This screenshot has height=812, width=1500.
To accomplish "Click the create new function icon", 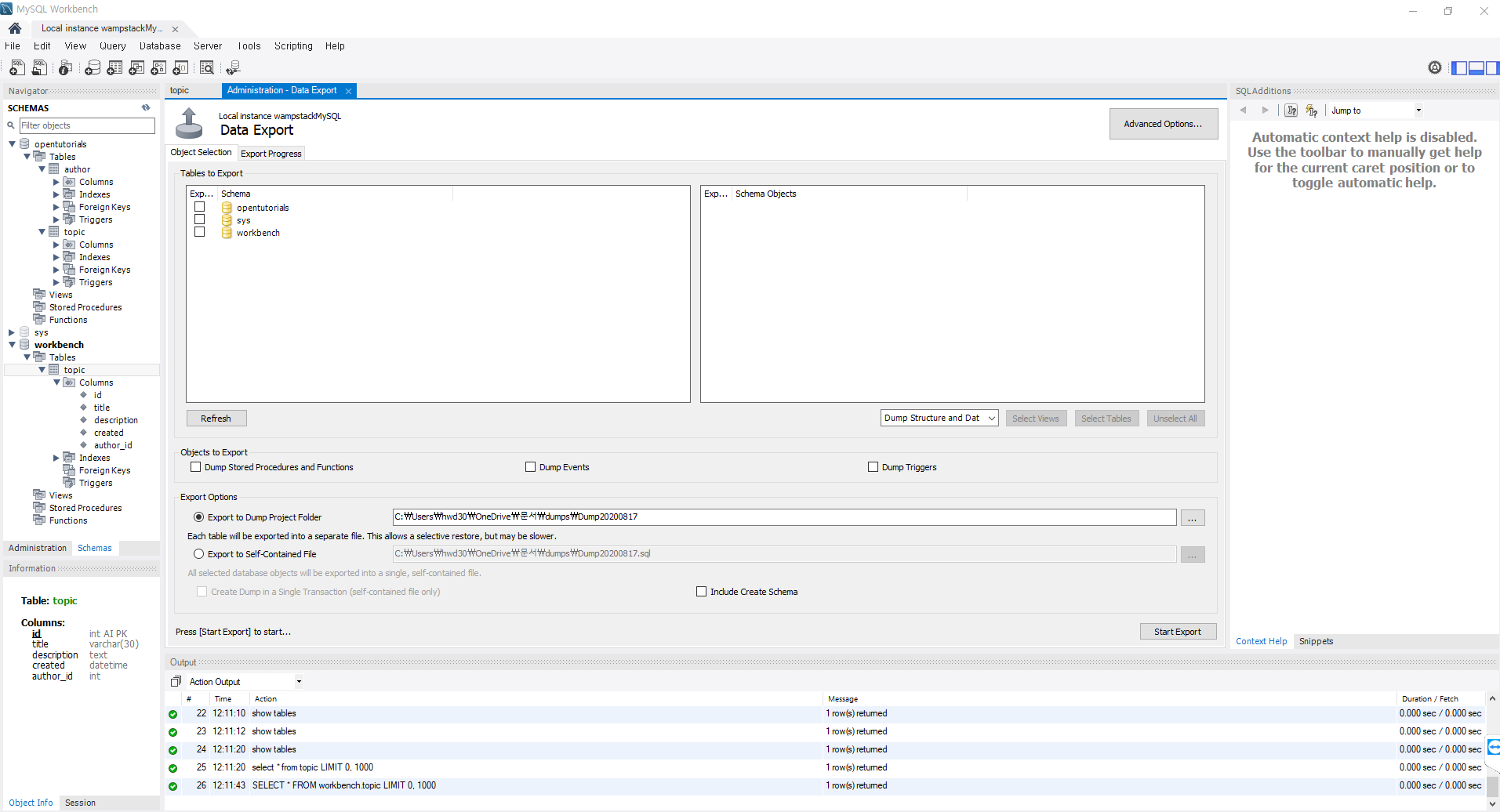I will click(x=180, y=68).
